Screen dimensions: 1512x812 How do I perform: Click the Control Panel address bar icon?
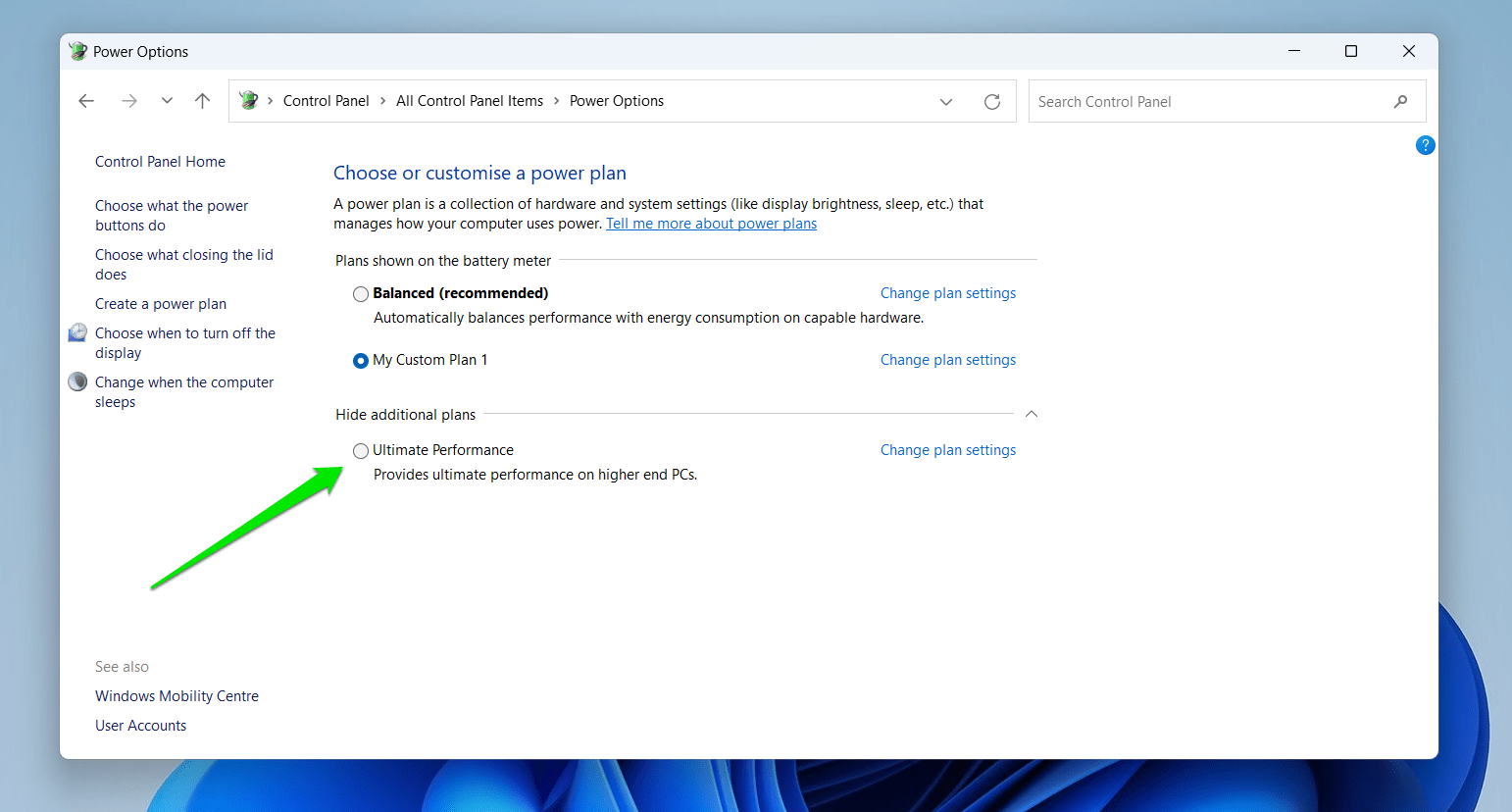click(249, 101)
